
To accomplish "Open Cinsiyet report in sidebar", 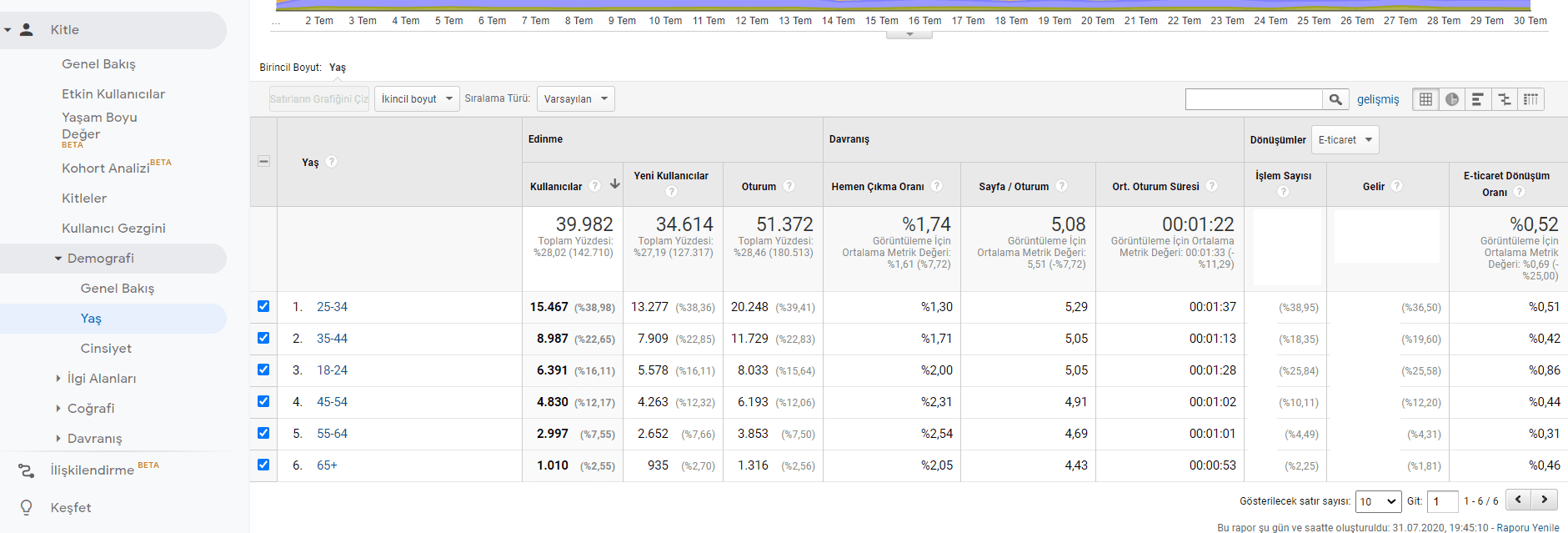I will pyautogui.click(x=106, y=349).
